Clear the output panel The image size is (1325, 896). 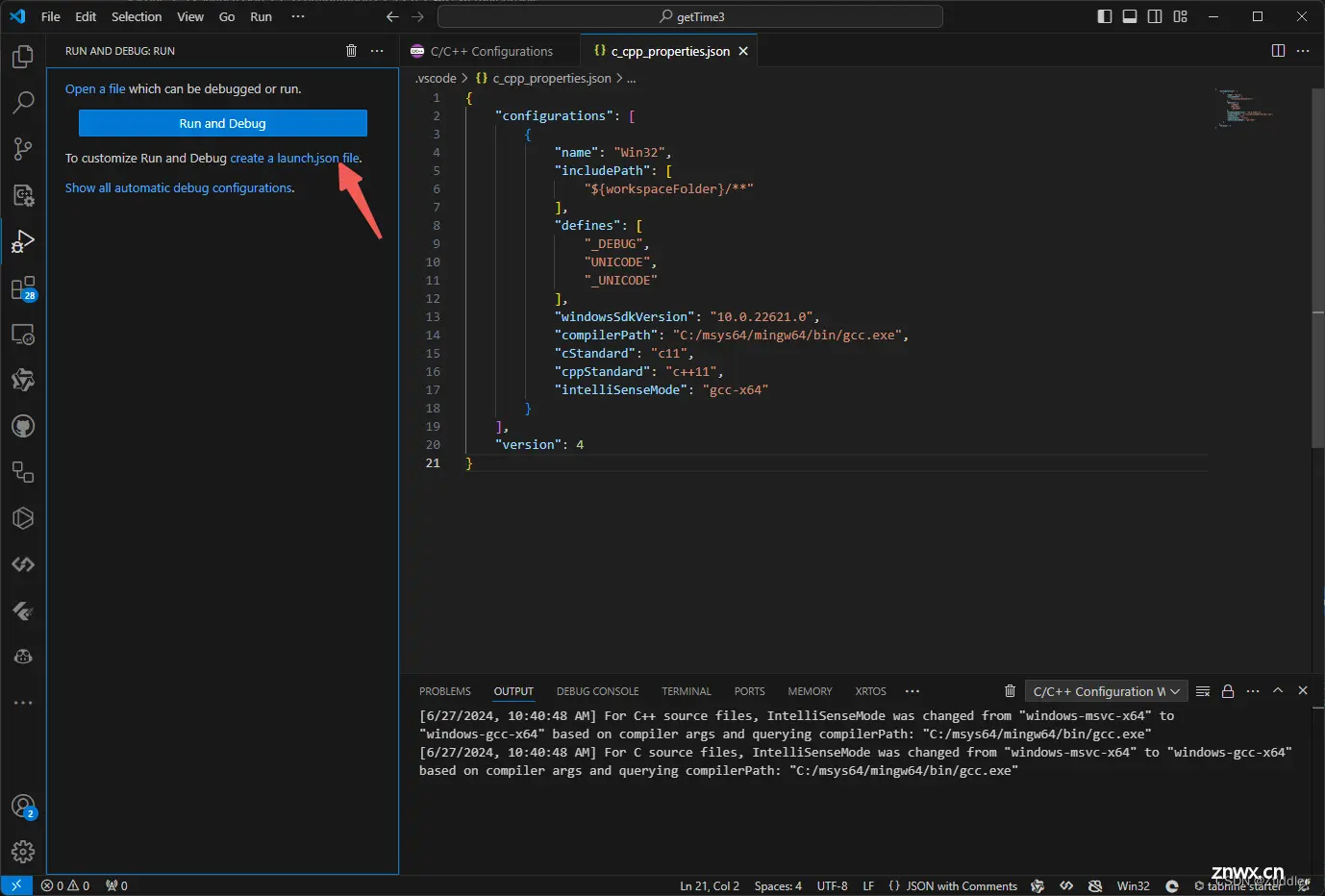click(x=1010, y=691)
